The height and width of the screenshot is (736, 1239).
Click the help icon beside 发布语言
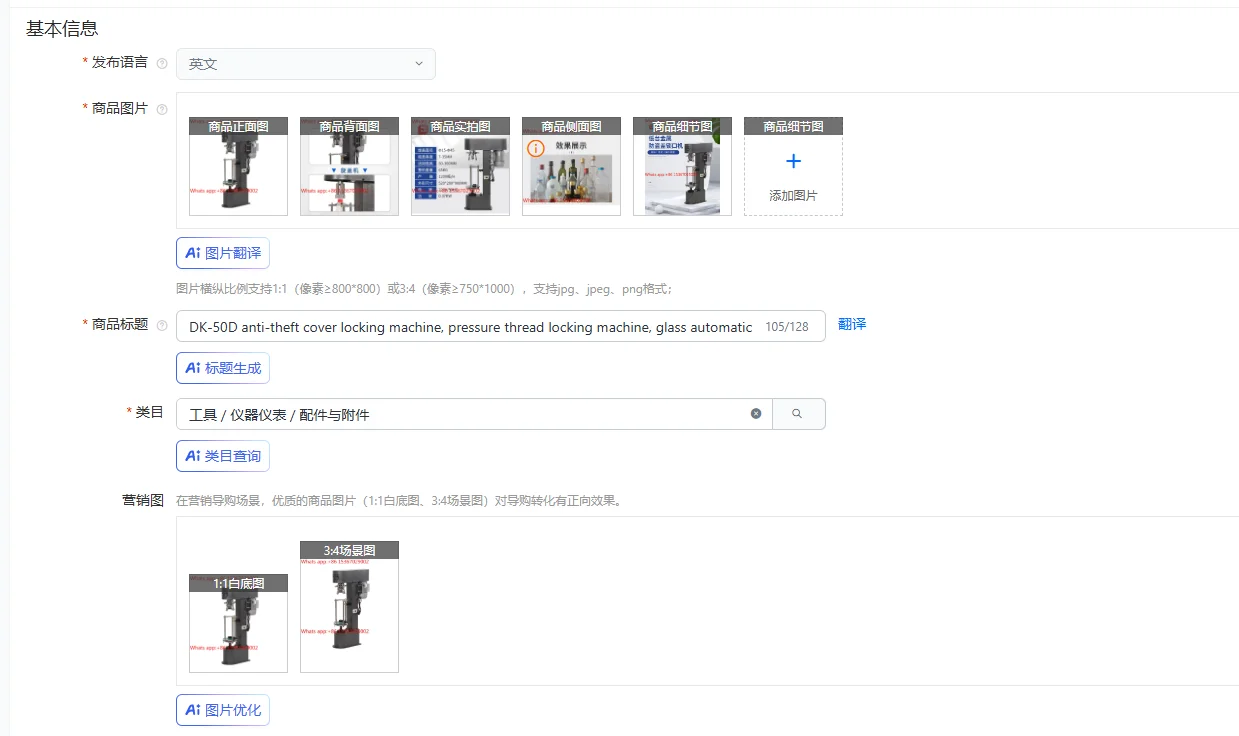(162, 64)
